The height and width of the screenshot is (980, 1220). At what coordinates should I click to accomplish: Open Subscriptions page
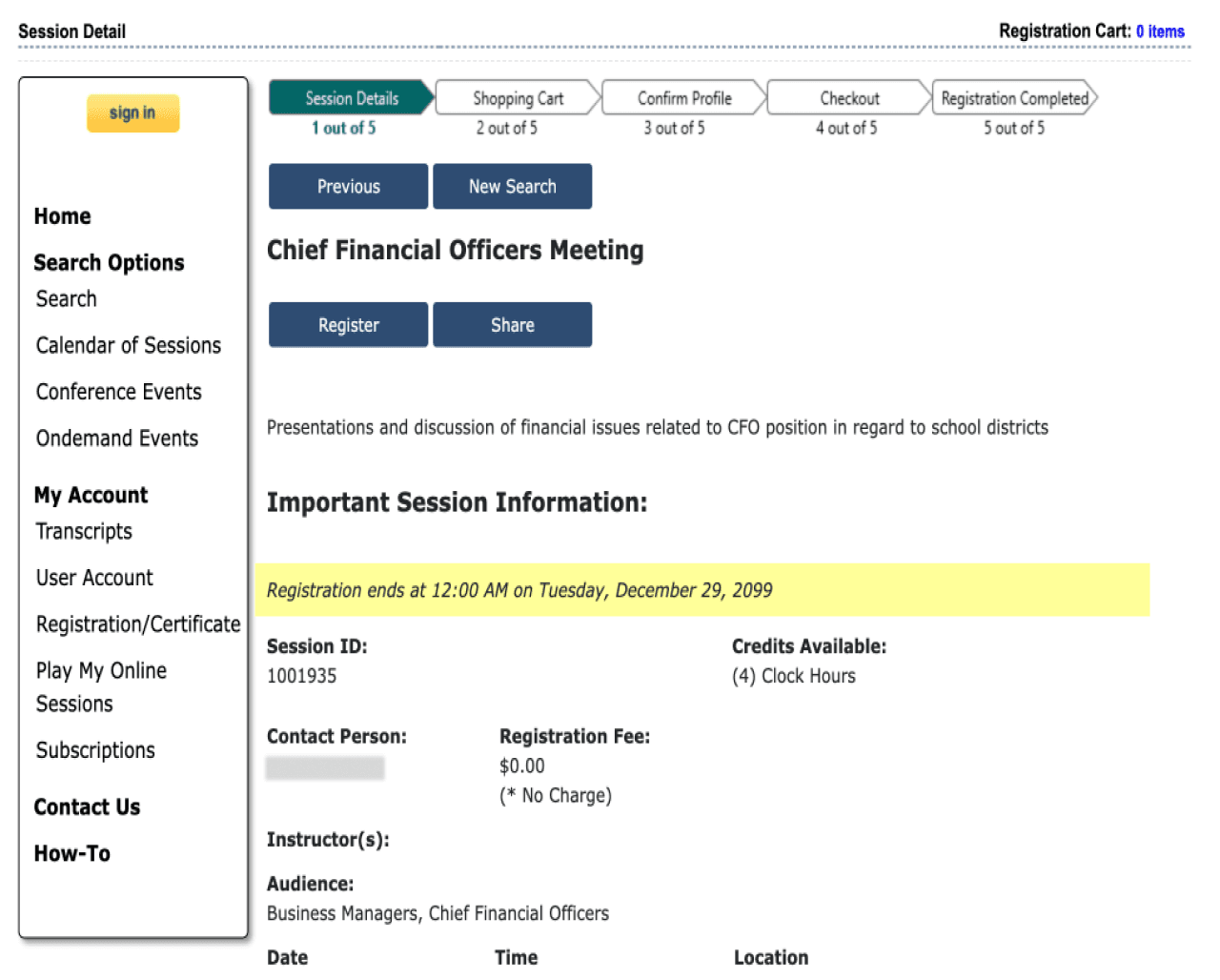[95, 751]
